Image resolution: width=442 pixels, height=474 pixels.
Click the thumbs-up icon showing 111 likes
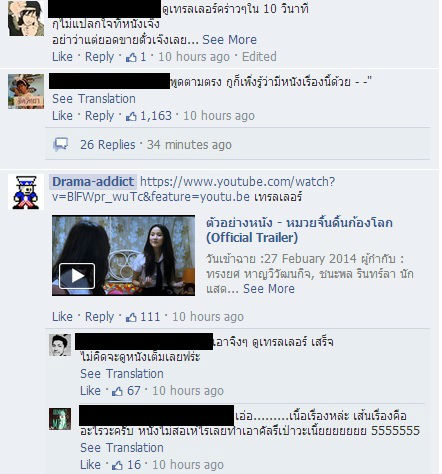pyautogui.click(x=131, y=317)
